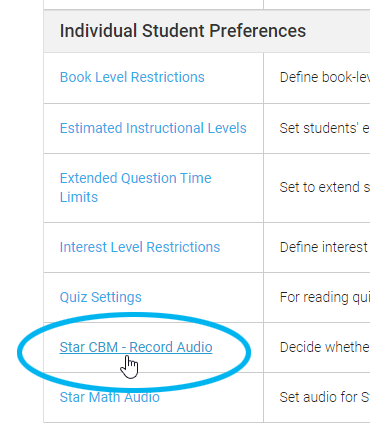Select the "Set audio for" description cell

coord(317,397)
